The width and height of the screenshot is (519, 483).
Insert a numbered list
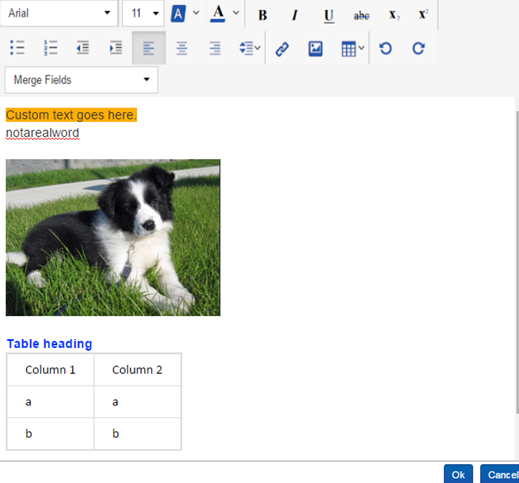click(50, 48)
